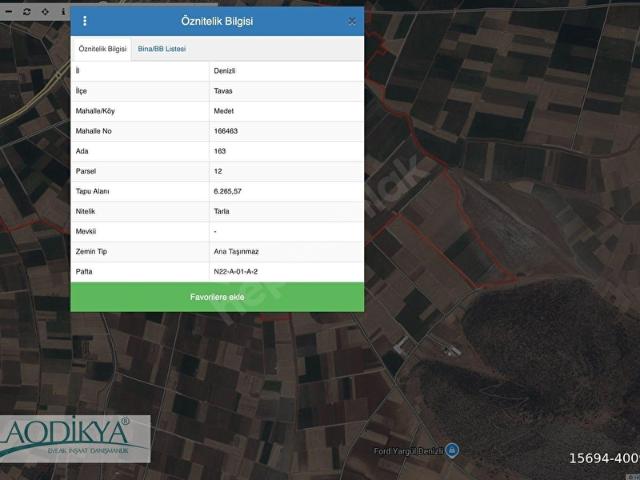Screen dimensions: 640x480
Task: Click the Nitelik value Tarla
Action: point(222,211)
